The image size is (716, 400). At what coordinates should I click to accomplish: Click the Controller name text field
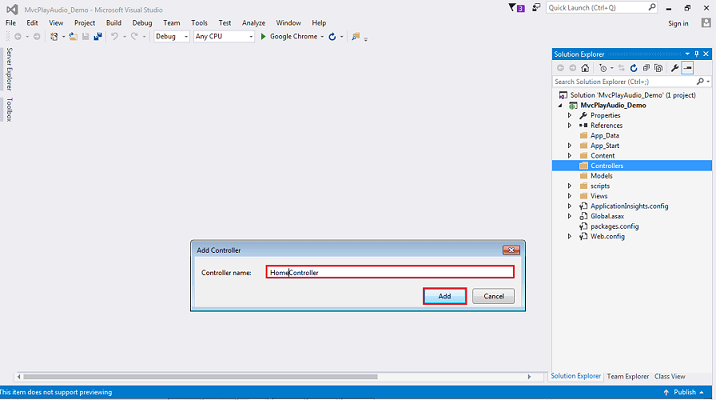(x=390, y=272)
